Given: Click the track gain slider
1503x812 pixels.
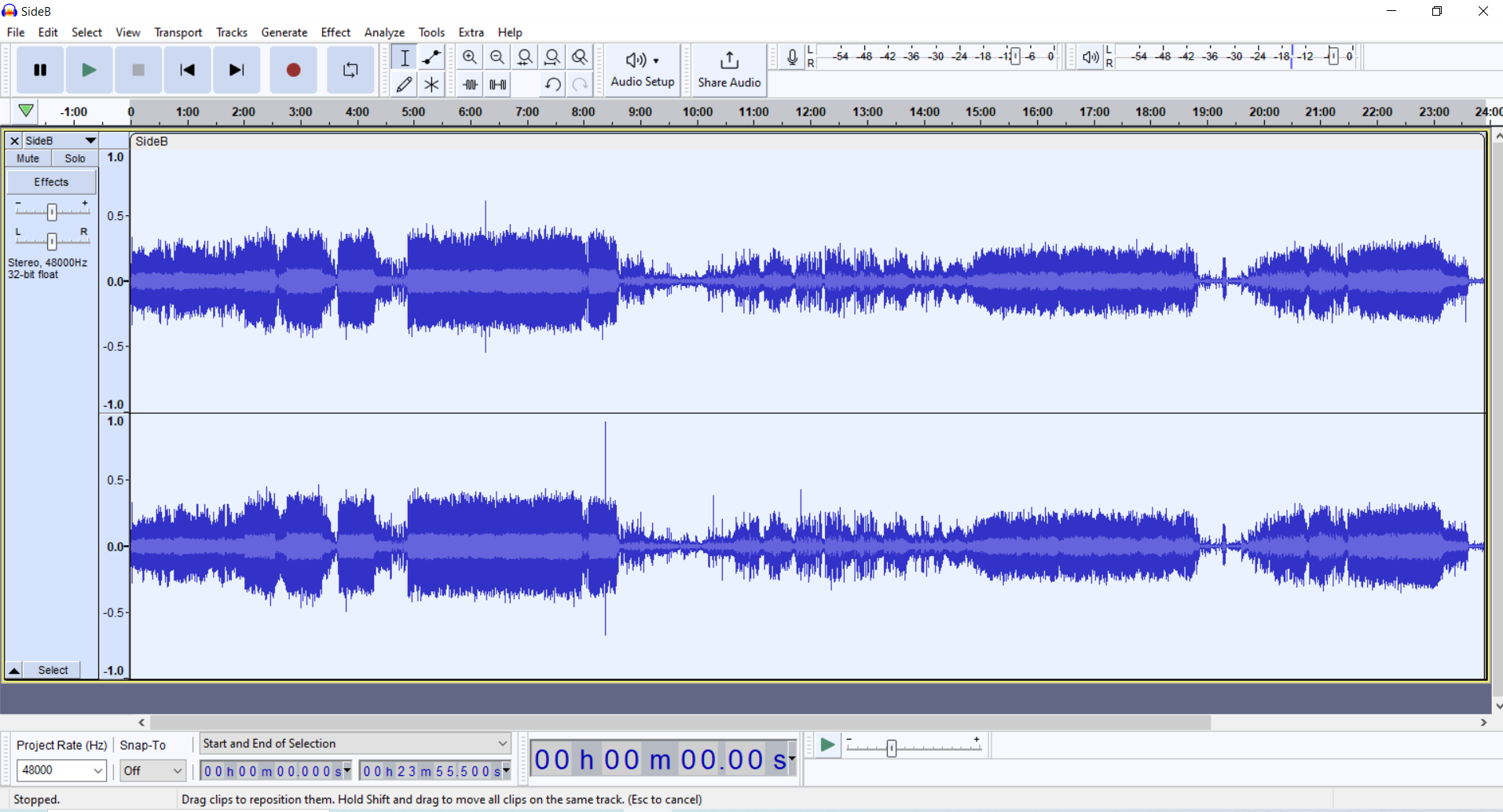Looking at the screenshot, I should click(52, 212).
